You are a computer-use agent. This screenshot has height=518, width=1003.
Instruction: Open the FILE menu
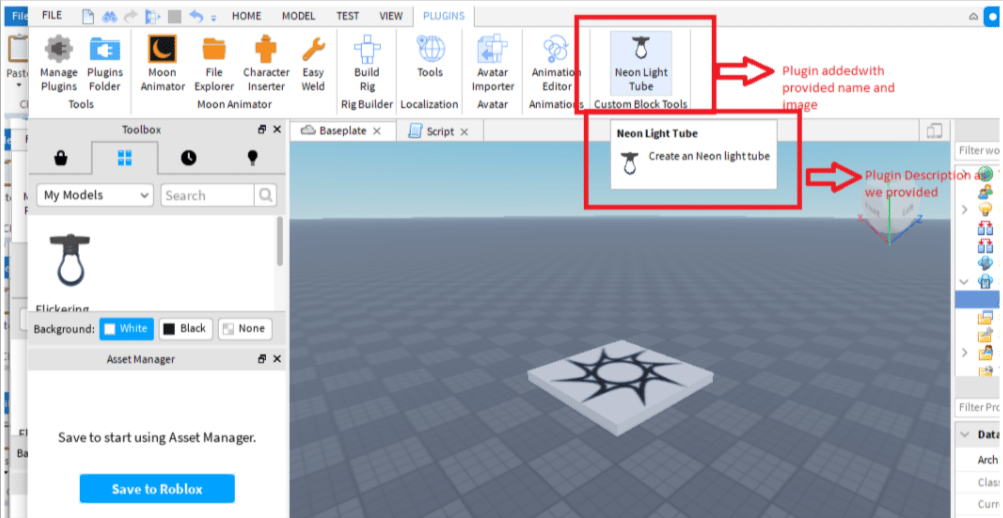pyautogui.click(x=52, y=16)
